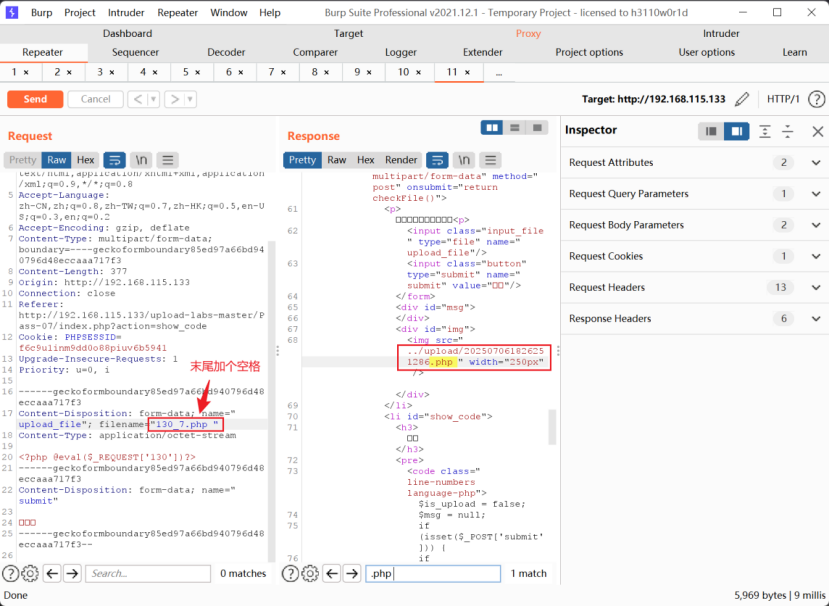Screen dimensions: 830x606
Task: Close Repeater tab 5
Action: 197,73
